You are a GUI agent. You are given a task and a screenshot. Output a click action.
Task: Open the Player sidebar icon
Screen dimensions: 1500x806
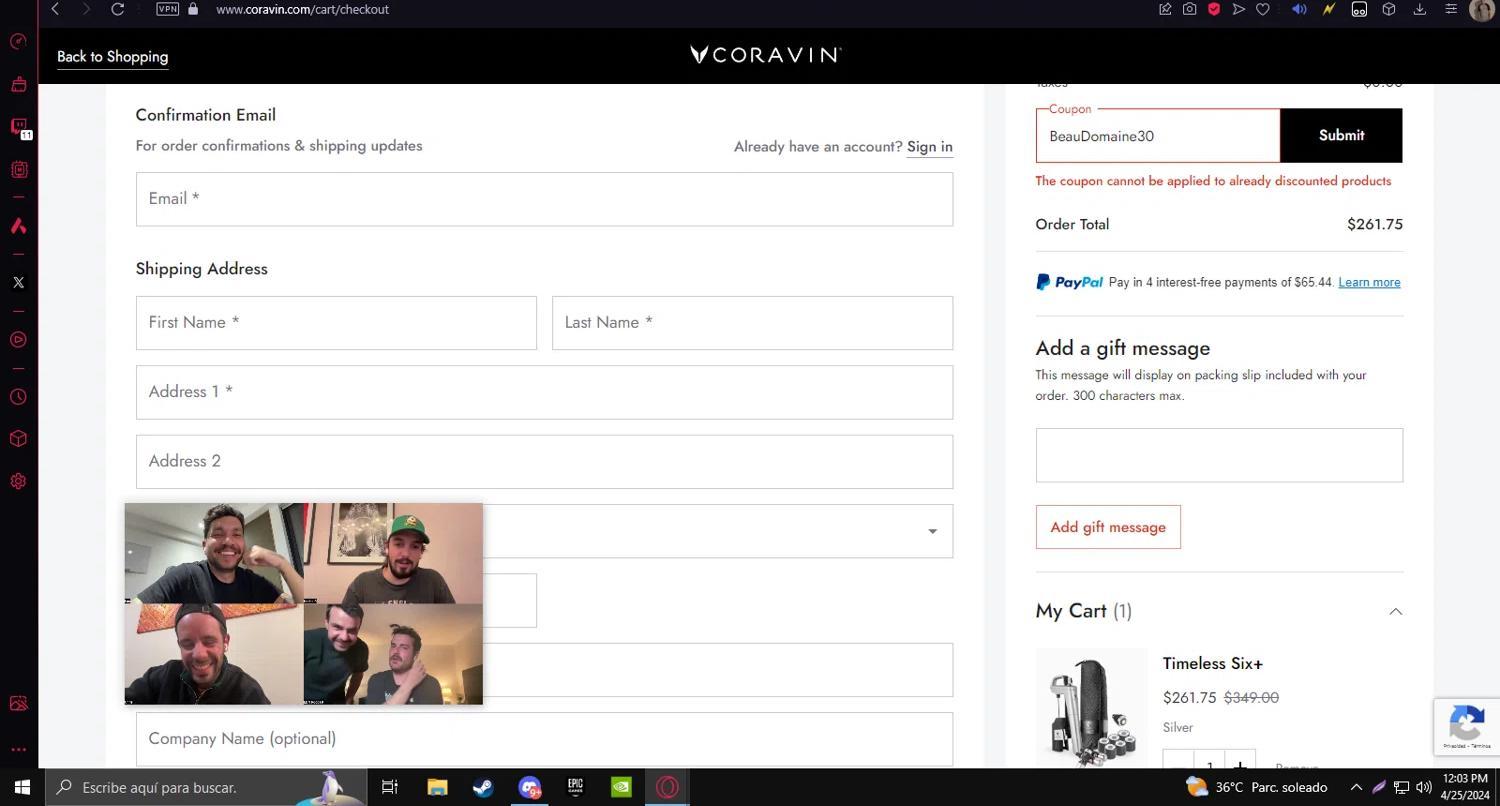point(18,340)
